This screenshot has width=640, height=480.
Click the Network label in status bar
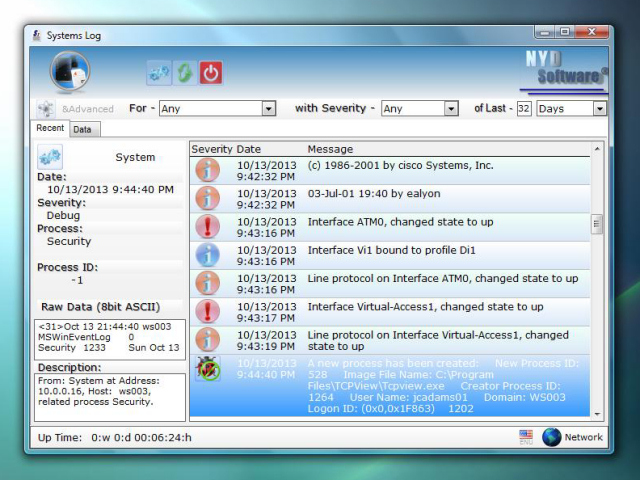click(x=583, y=437)
